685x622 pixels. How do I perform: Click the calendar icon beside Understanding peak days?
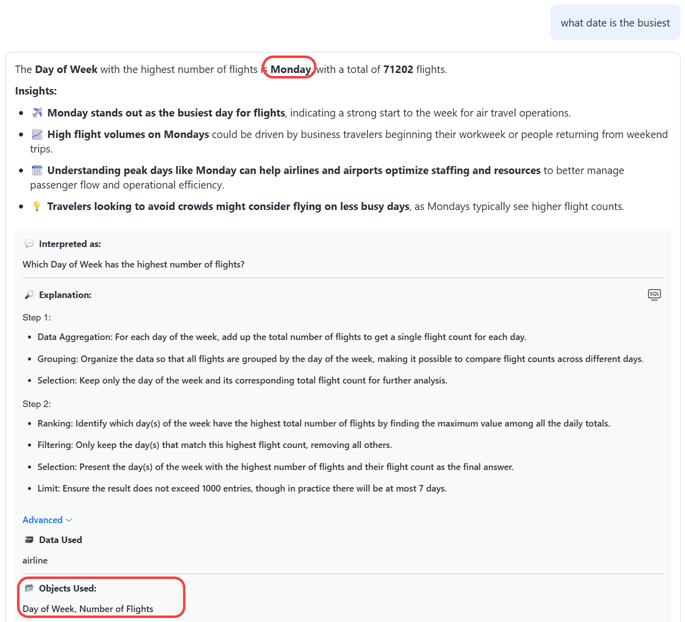coord(37,171)
